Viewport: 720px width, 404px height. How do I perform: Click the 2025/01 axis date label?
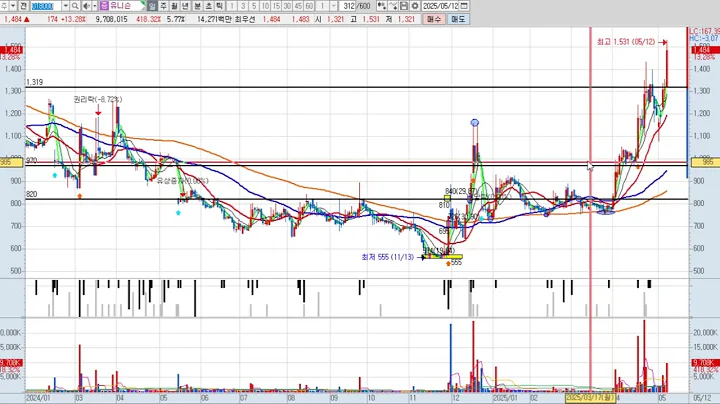(x=505, y=398)
